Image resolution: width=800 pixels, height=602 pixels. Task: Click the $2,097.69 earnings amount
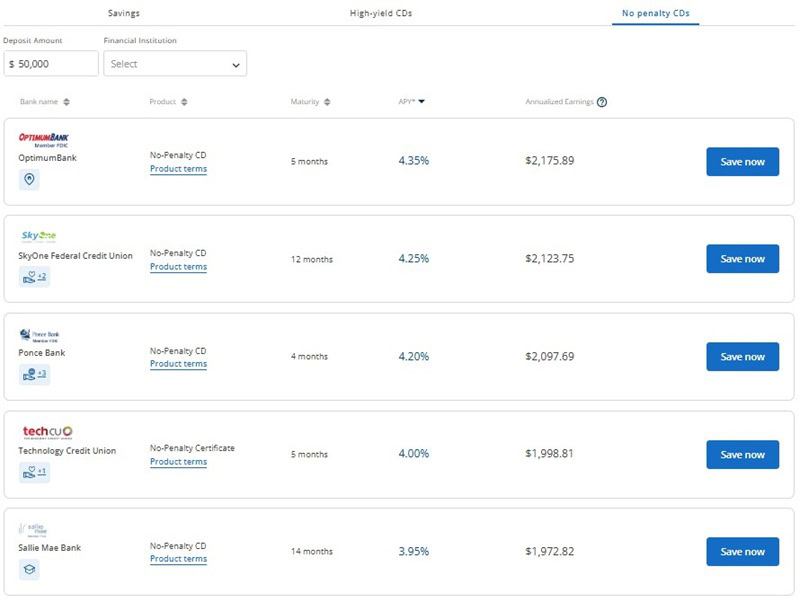pyautogui.click(x=550, y=357)
